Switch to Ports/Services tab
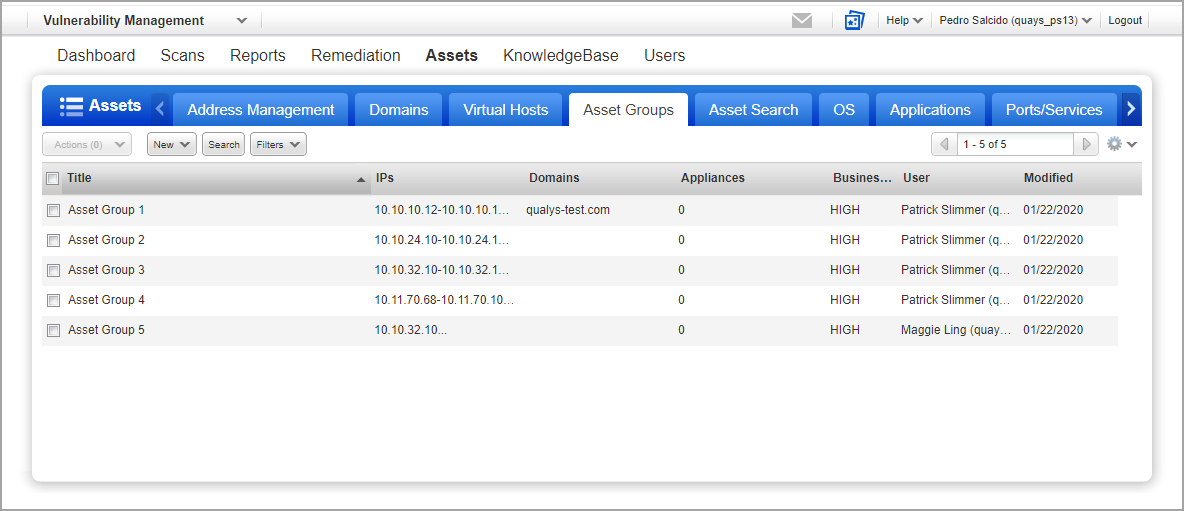This screenshot has width=1184, height=511. (x=1054, y=109)
